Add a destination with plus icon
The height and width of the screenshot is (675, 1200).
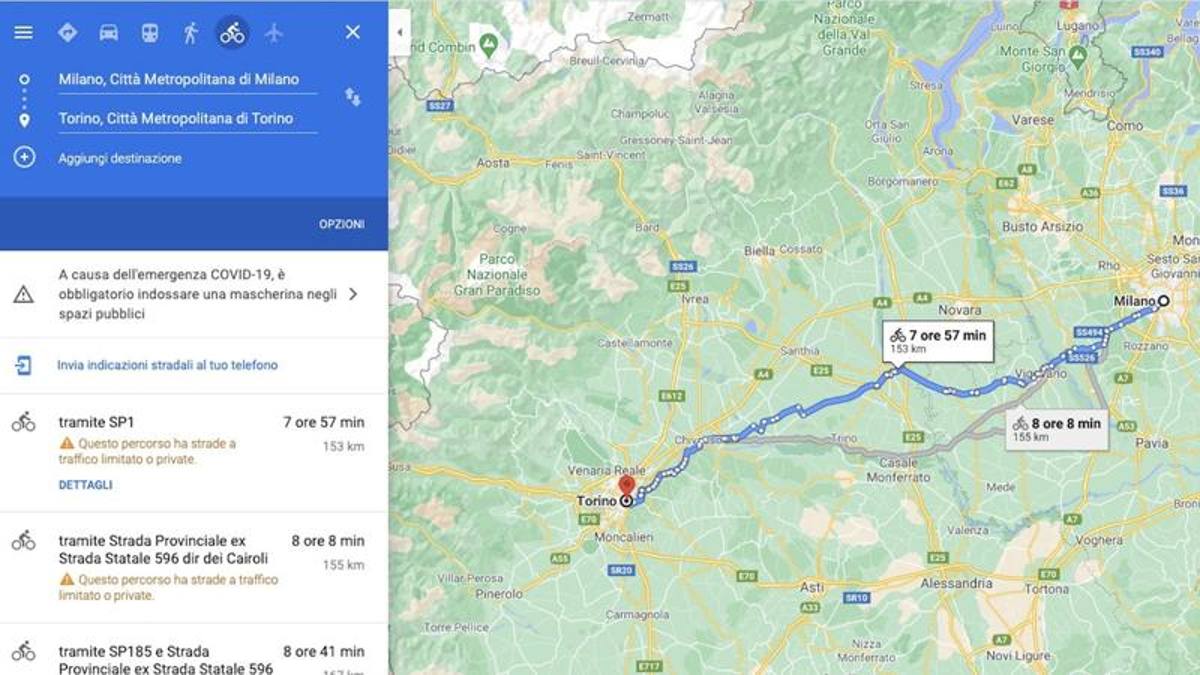point(24,158)
